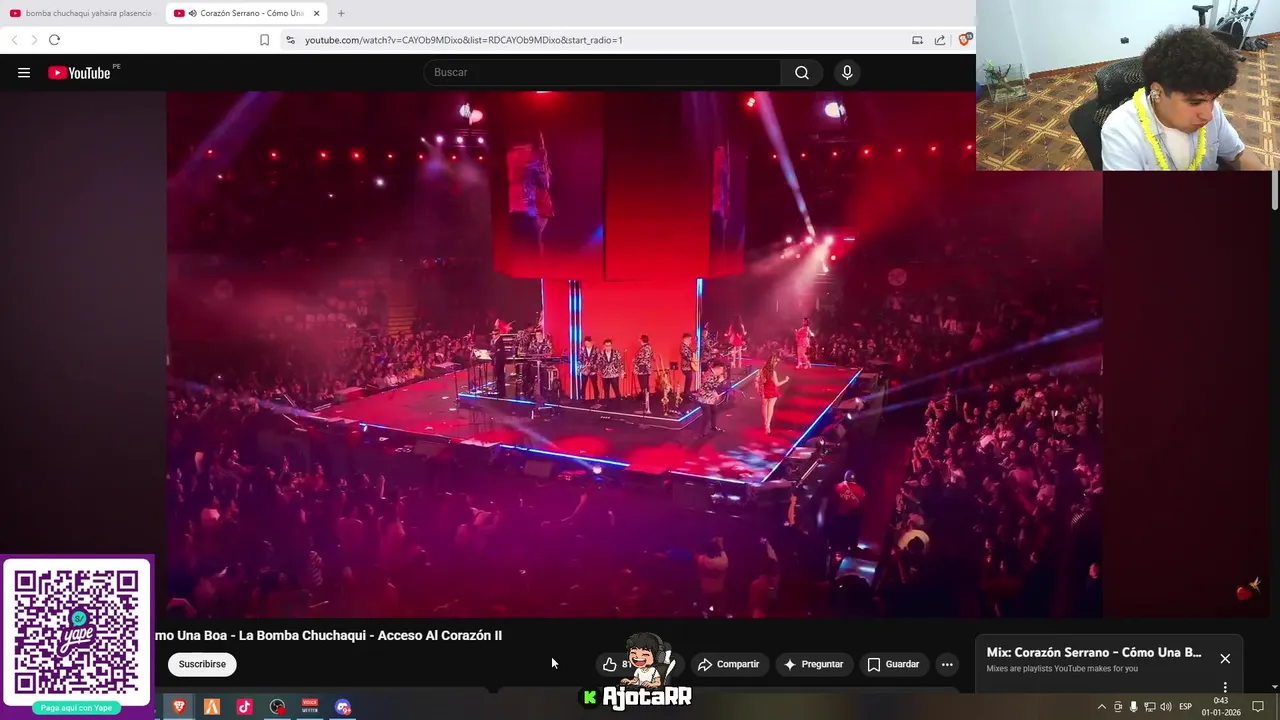Reload the page in the browser

(x=54, y=40)
